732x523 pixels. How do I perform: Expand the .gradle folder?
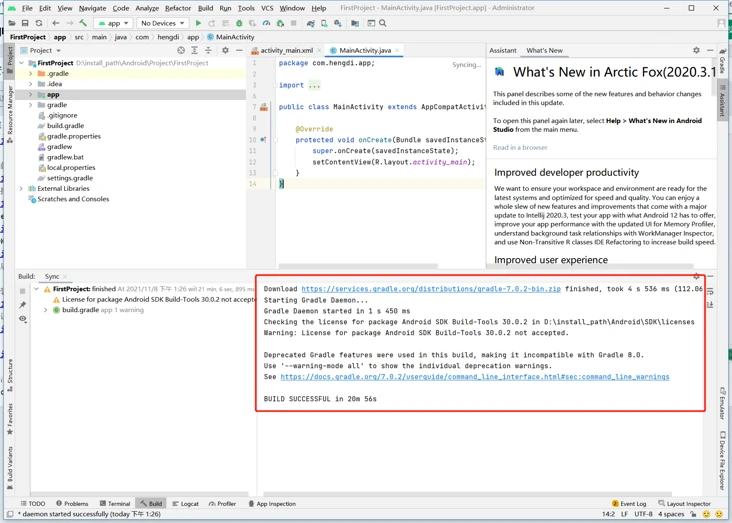pos(31,73)
